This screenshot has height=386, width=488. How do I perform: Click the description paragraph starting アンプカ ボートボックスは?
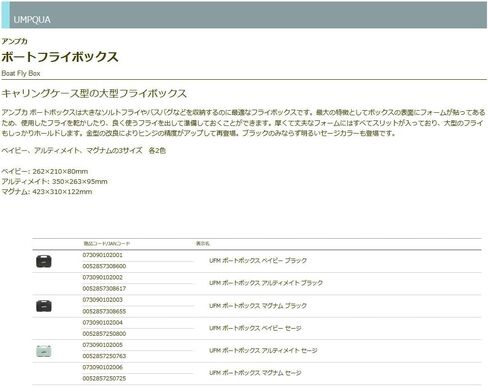[x=243, y=123]
